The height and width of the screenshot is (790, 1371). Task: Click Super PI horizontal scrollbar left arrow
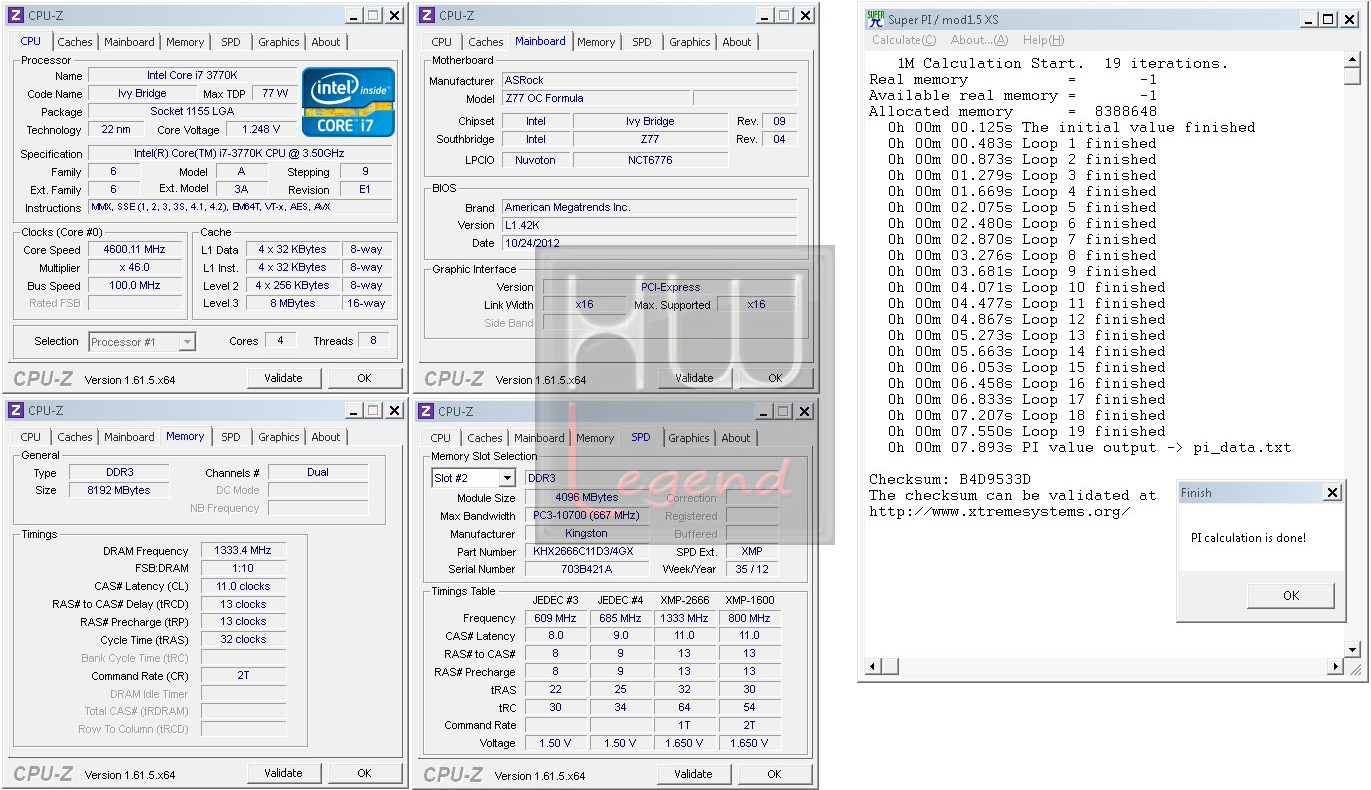873,667
